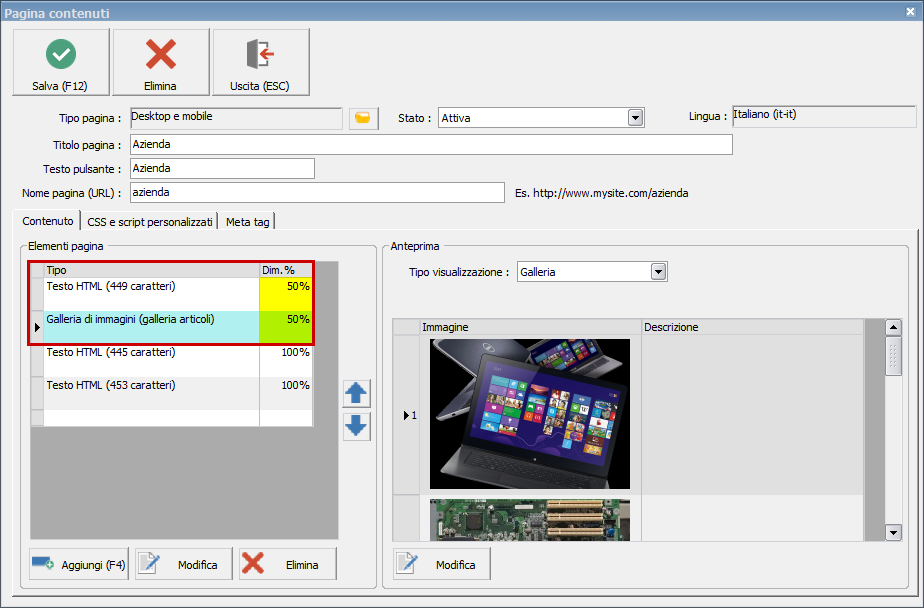Open the Stato dropdown showing Attiva
Image resolution: width=924 pixels, height=608 pixels.
point(635,118)
